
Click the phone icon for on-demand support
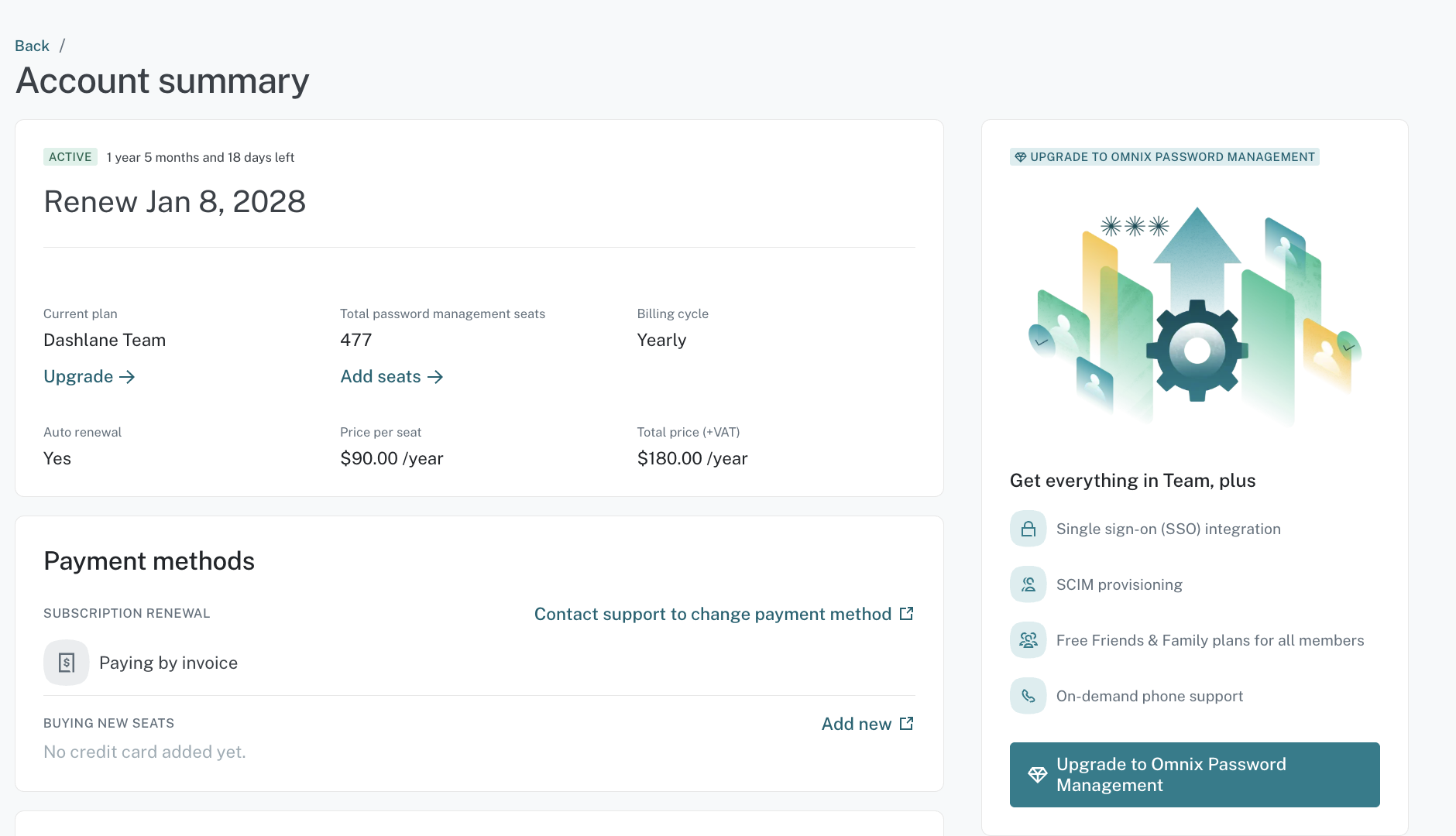(1028, 696)
